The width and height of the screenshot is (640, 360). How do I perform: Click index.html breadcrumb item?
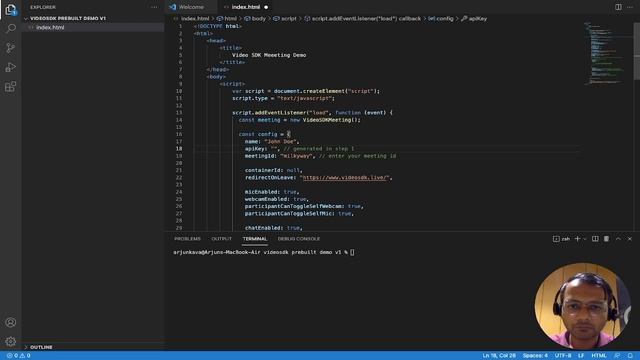coord(195,18)
